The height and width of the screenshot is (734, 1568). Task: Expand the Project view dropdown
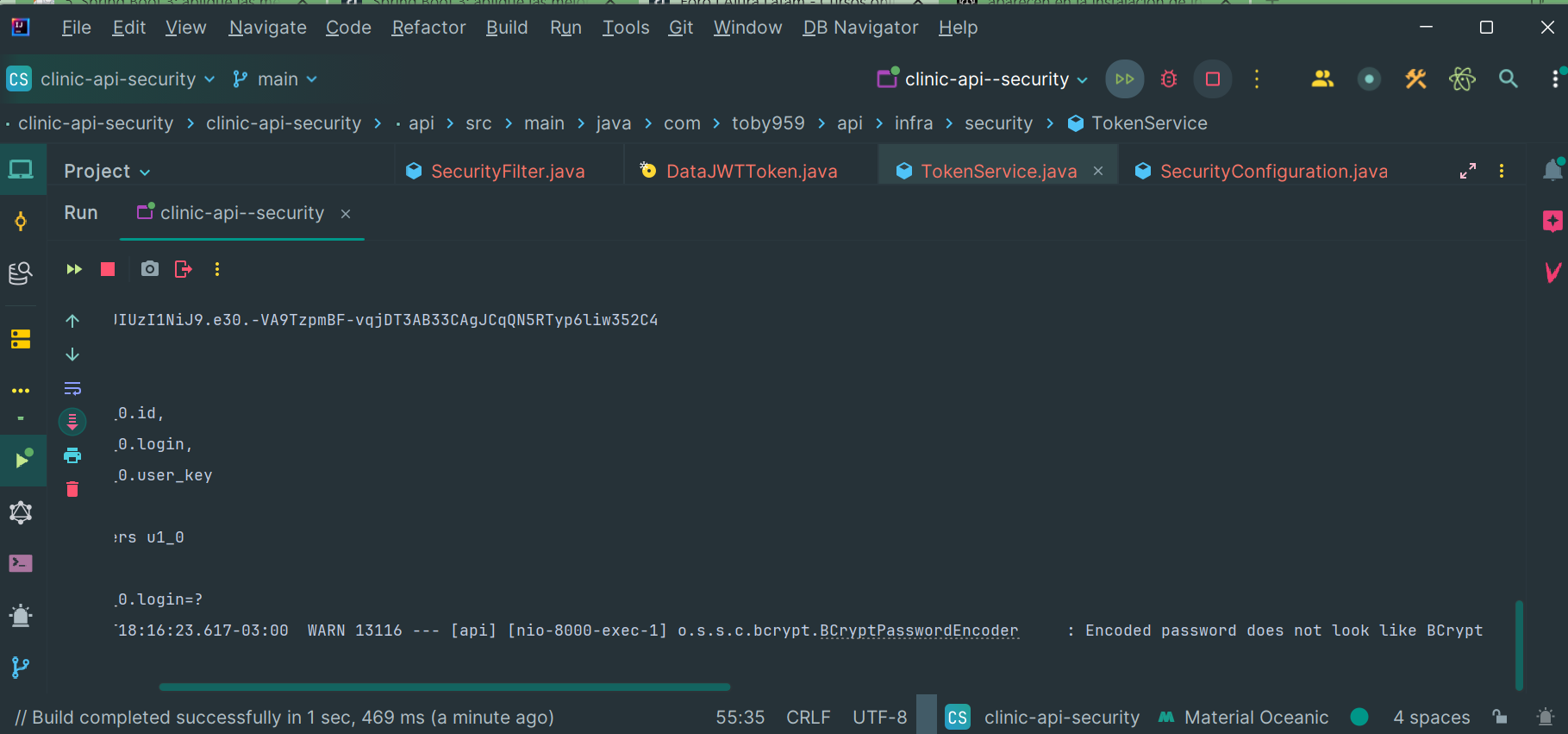click(107, 171)
